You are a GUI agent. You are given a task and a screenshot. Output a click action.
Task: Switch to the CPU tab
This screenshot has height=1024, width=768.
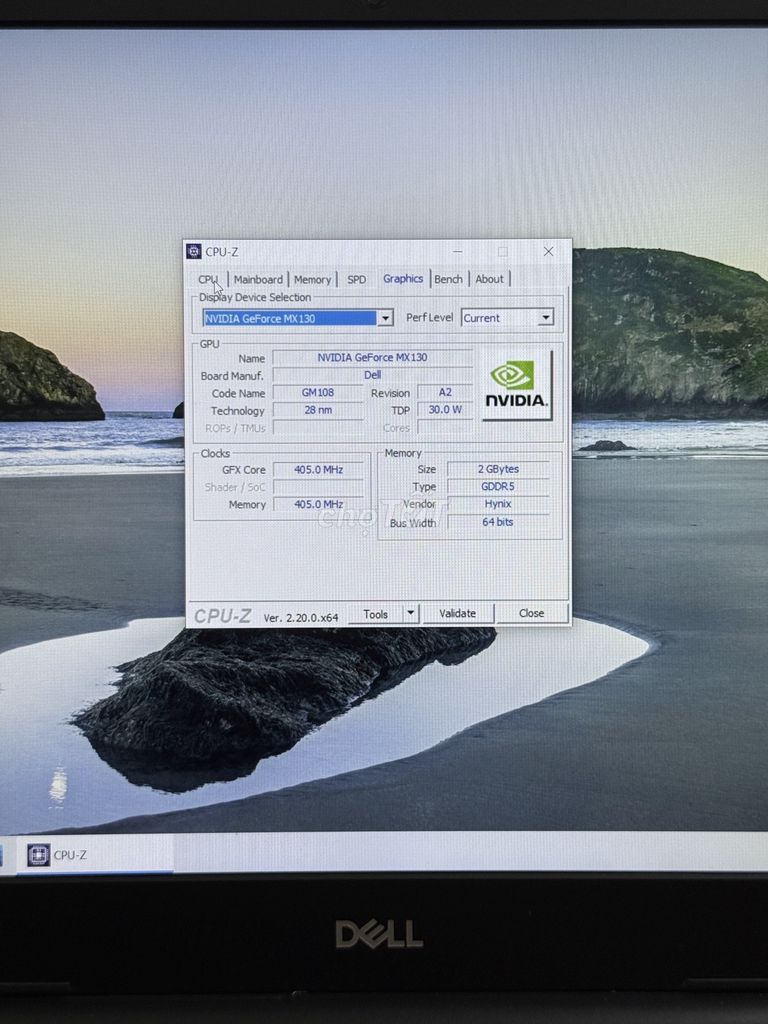point(209,280)
